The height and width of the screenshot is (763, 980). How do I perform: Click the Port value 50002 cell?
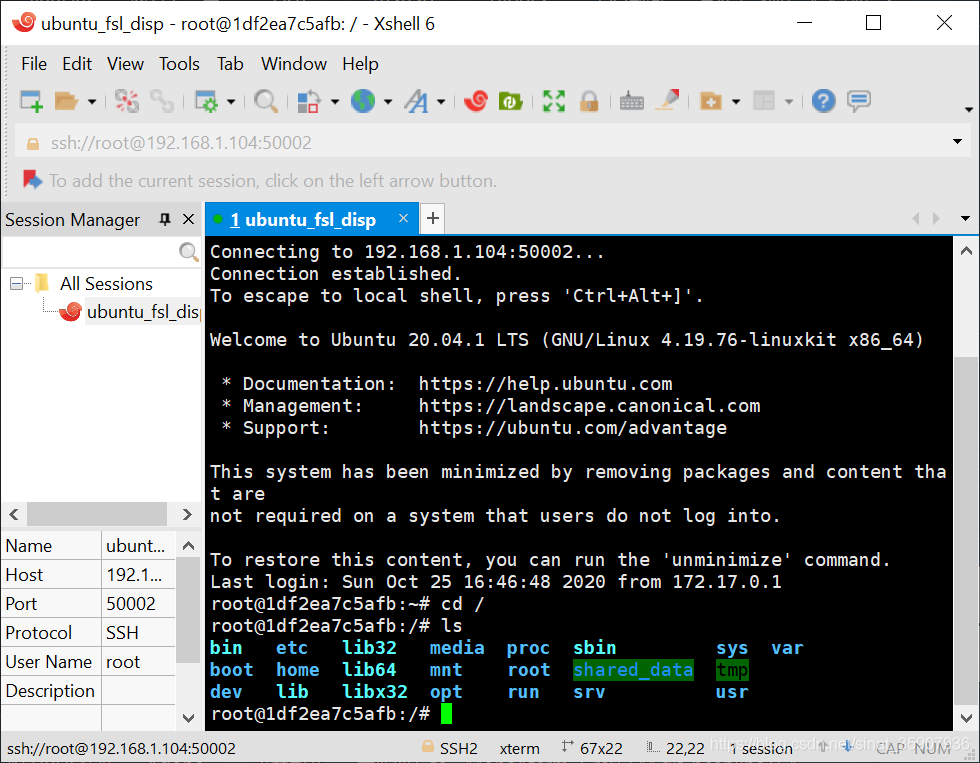point(138,604)
